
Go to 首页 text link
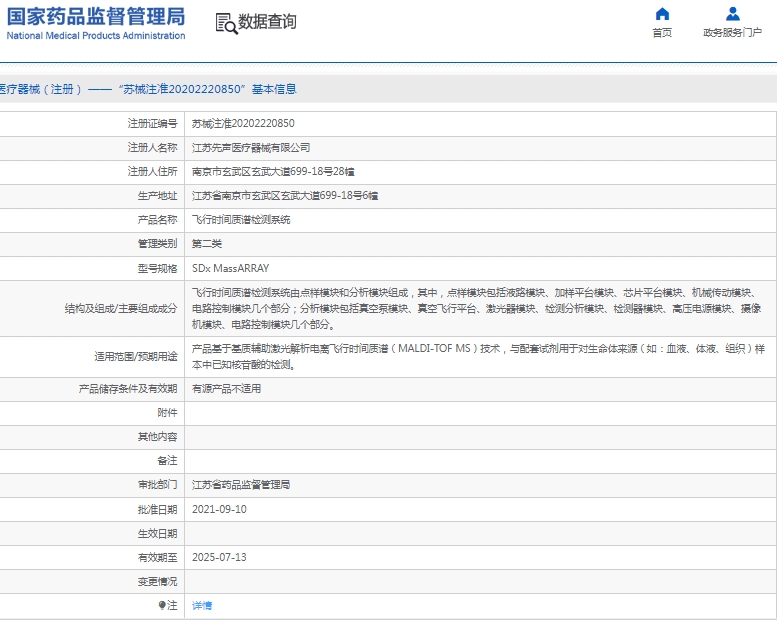pyautogui.click(x=662, y=33)
